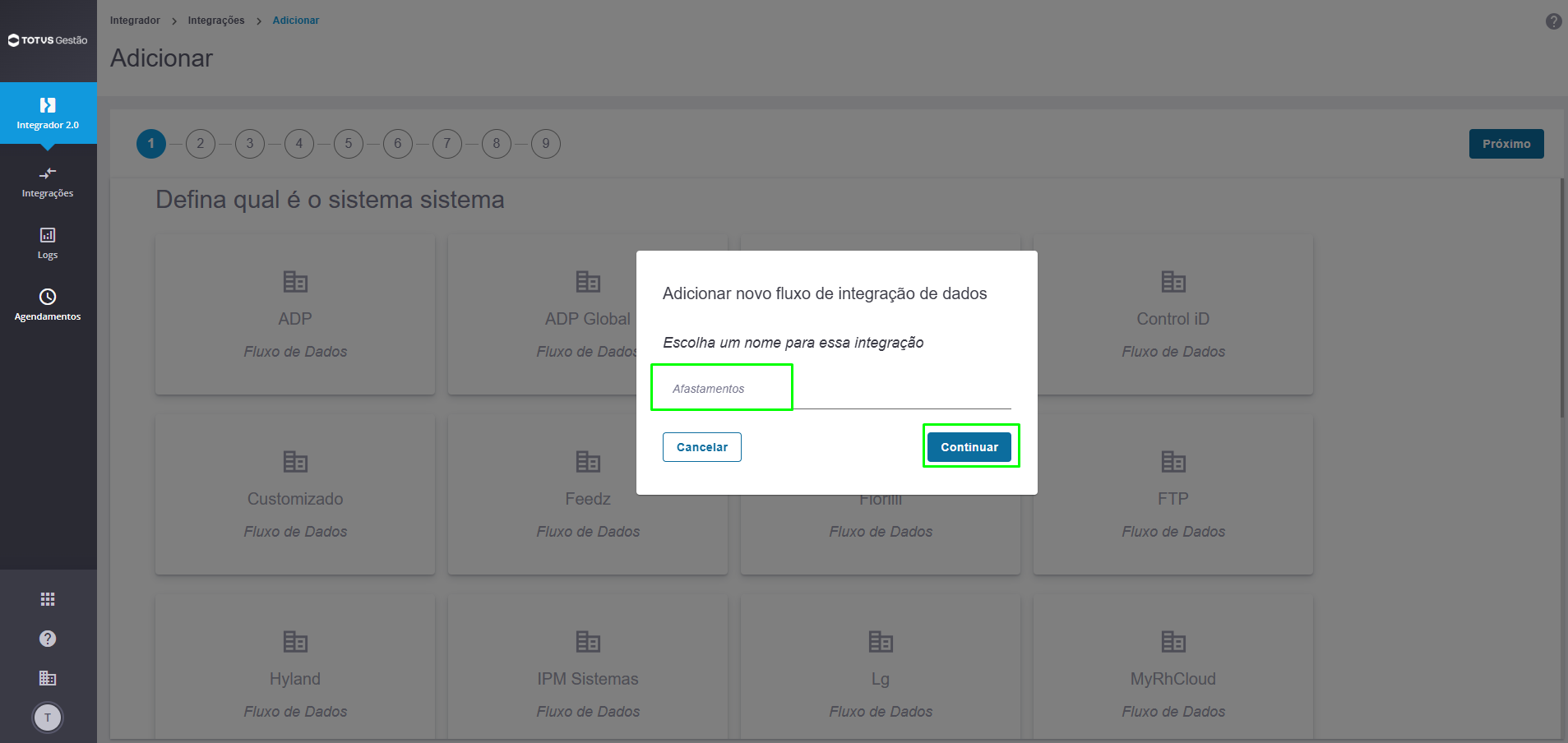
Task: Open the help icon in the sidebar
Action: click(48, 639)
